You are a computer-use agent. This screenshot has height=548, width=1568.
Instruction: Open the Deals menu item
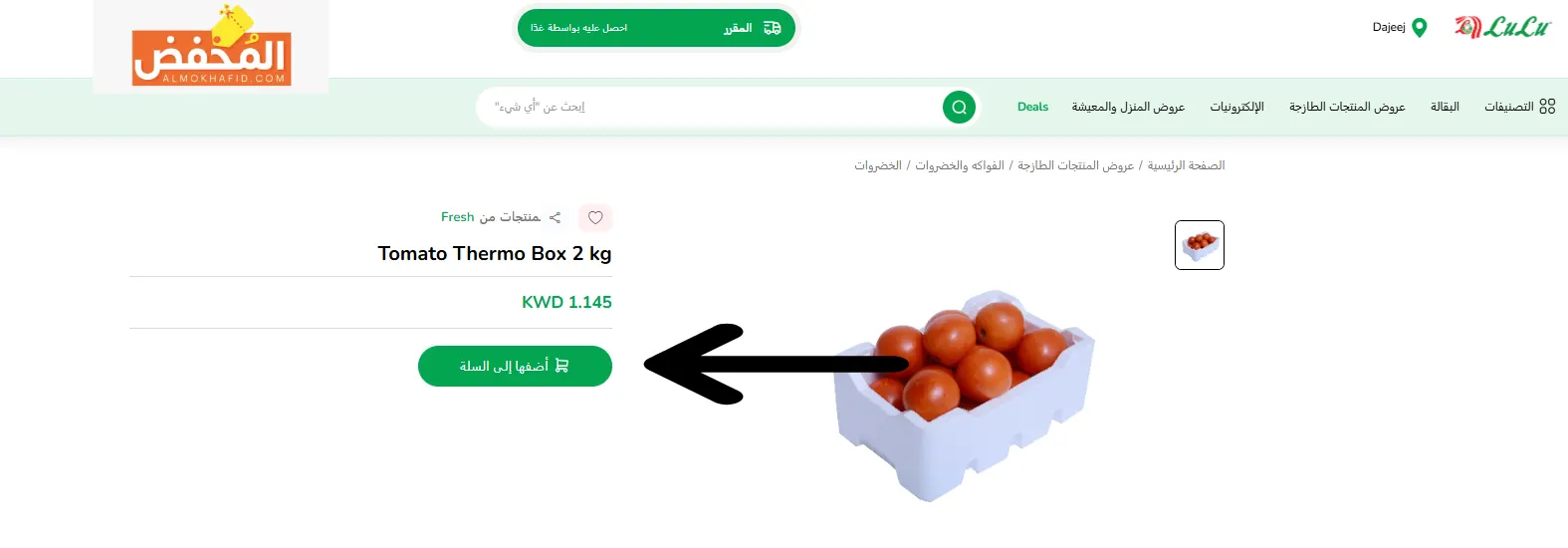click(1032, 107)
